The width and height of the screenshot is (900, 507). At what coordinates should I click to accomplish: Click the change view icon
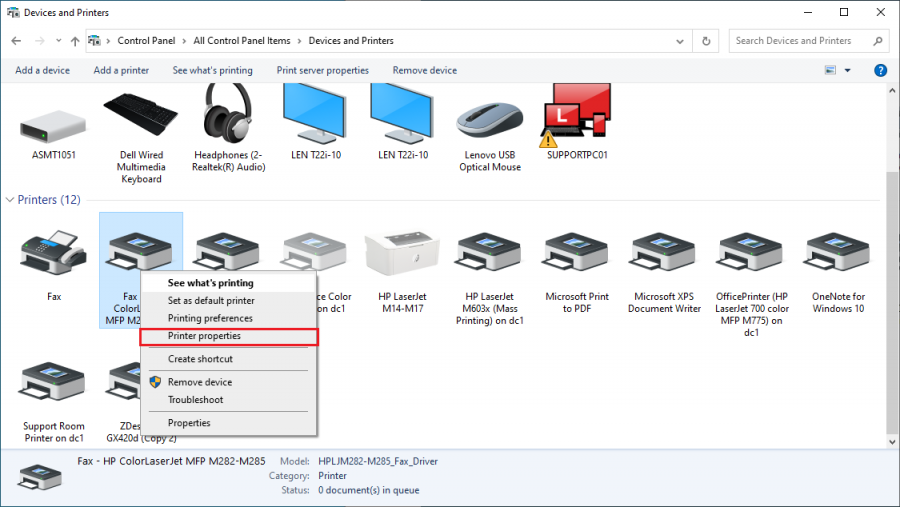[x=830, y=70]
